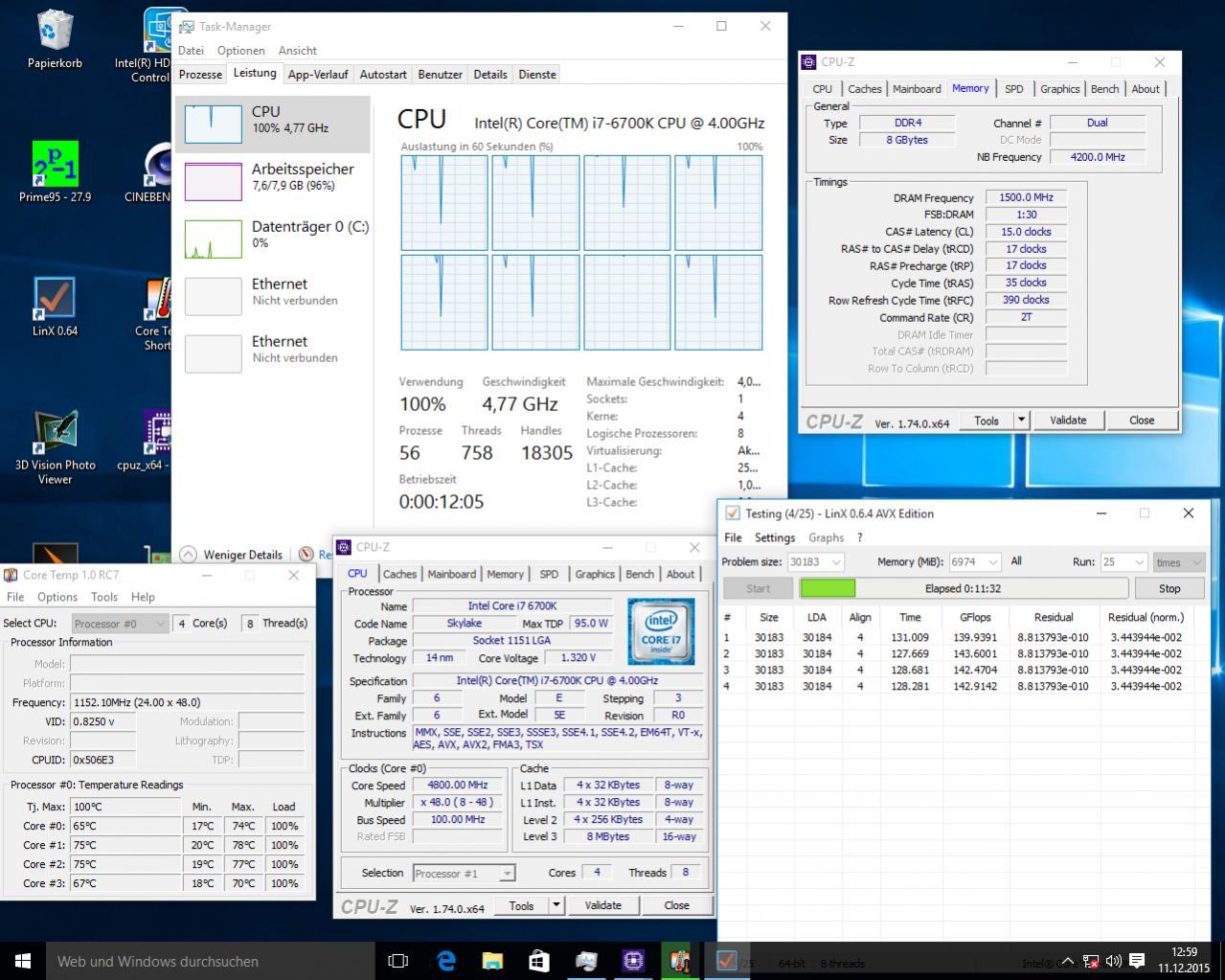The width and height of the screenshot is (1225, 980).
Task: Open the volume control tray icon
Action: coord(1113,961)
